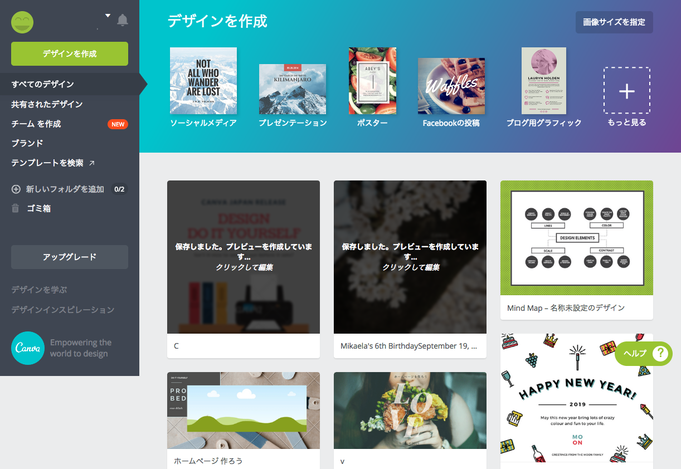Open デザインを学ぶ link

(x=39, y=290)
